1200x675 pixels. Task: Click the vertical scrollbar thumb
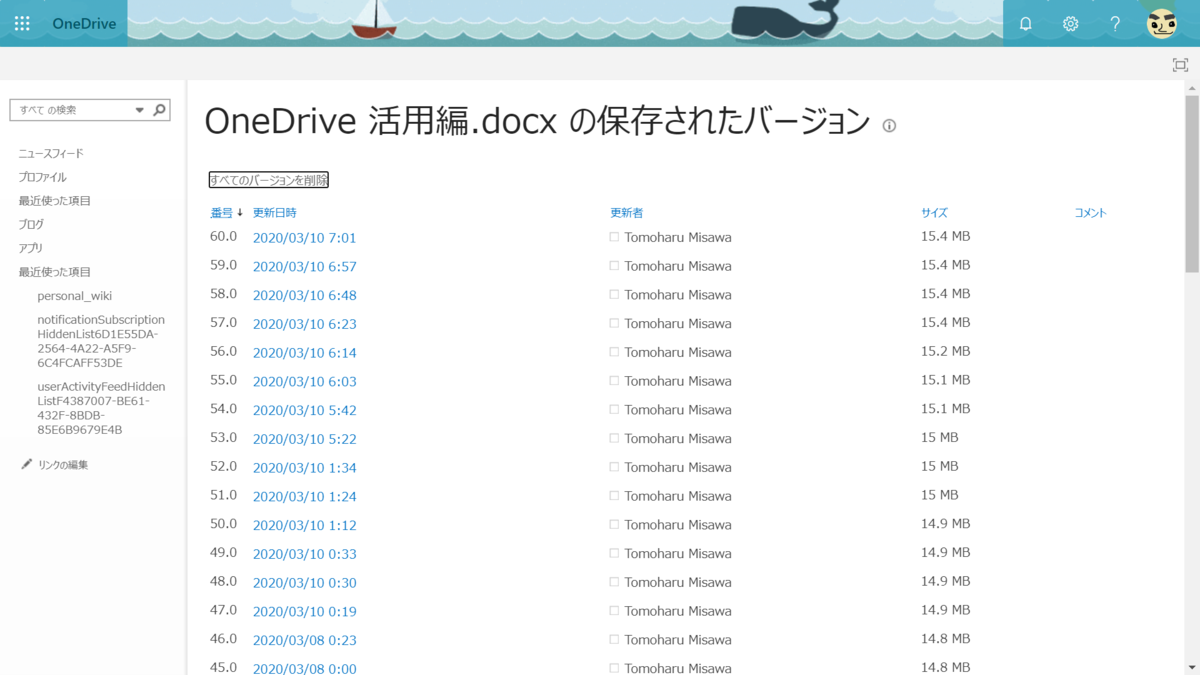[x=1191, y=183]
